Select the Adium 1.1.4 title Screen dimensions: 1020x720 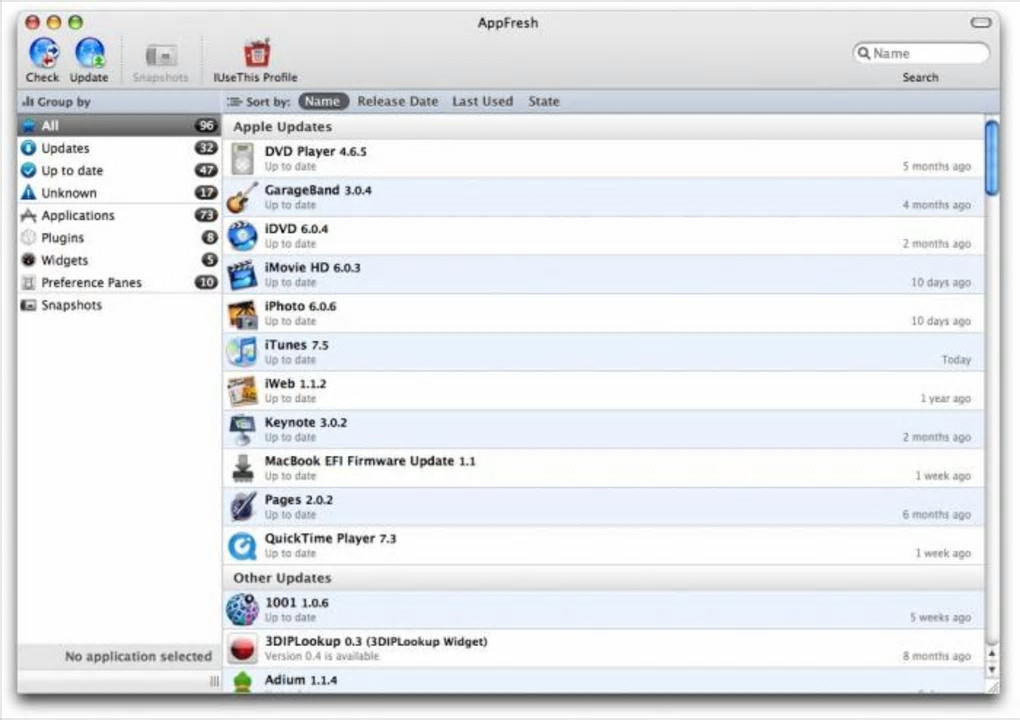pos(301,680)
